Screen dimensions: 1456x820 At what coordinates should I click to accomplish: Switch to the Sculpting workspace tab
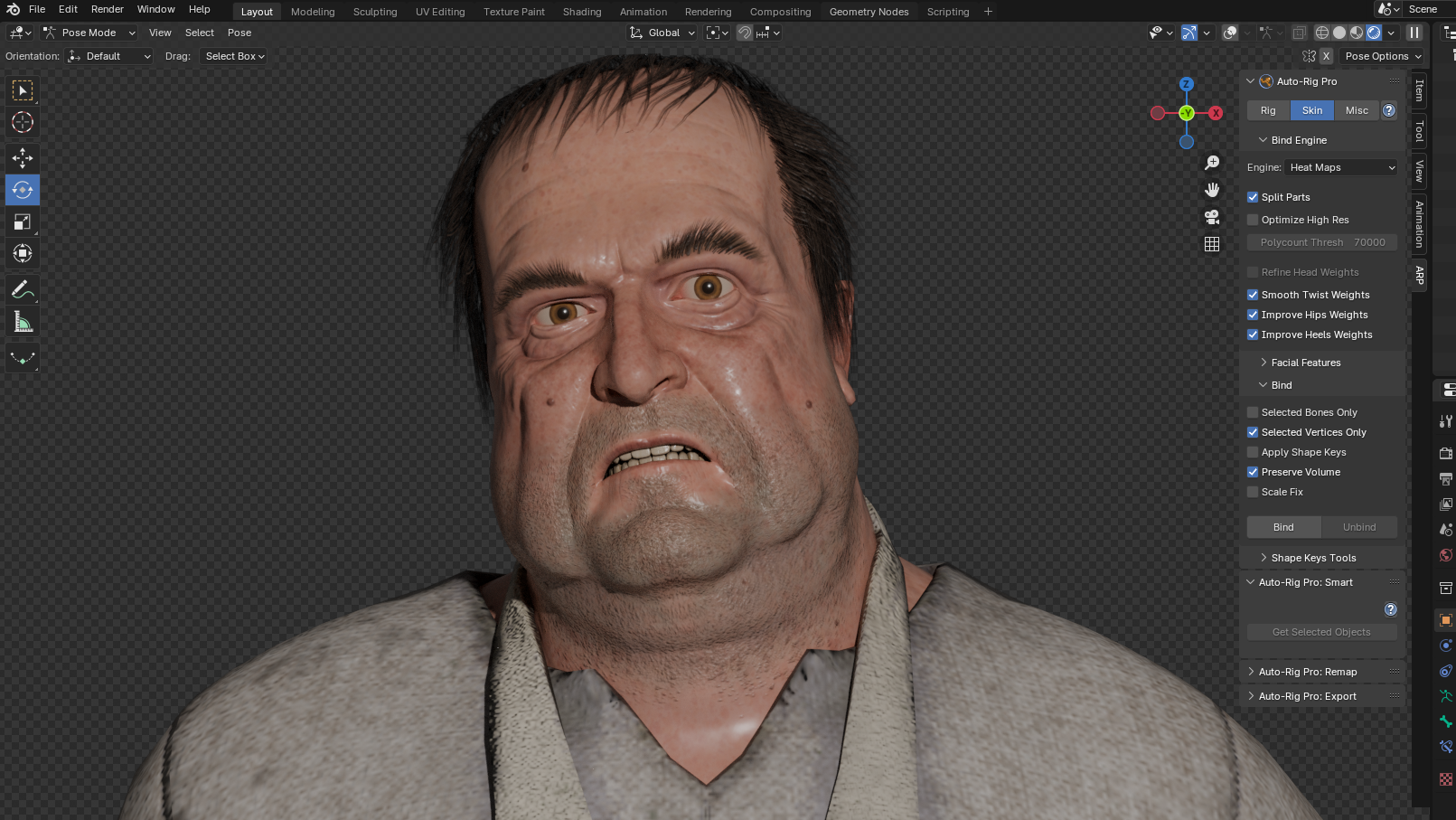(374, 12)
